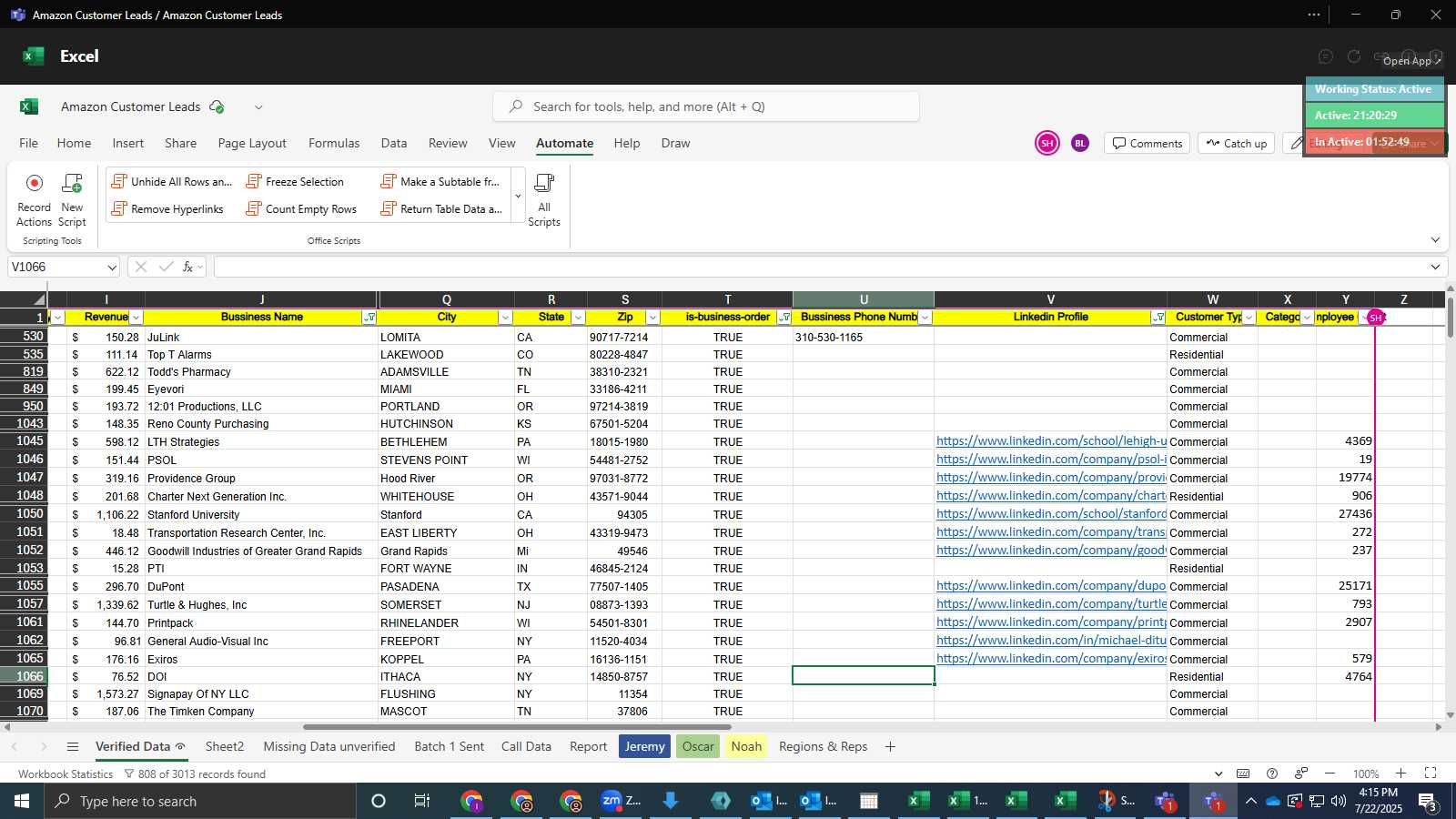Select column U header
The image size is (1456, 819).
(864, 299)
